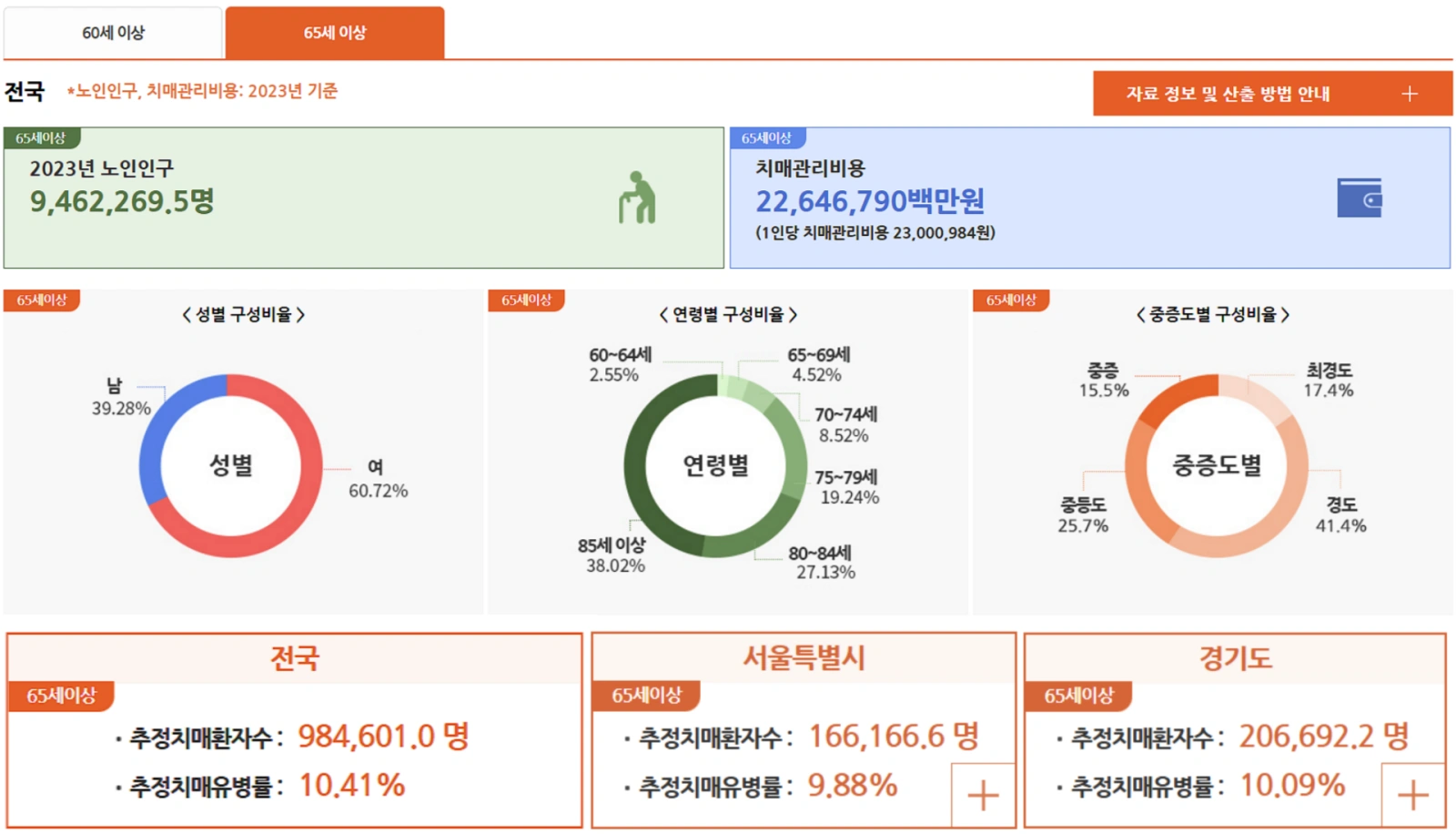
Task: Expand the plus on 자료 정보 banner
Action: 1410,92
